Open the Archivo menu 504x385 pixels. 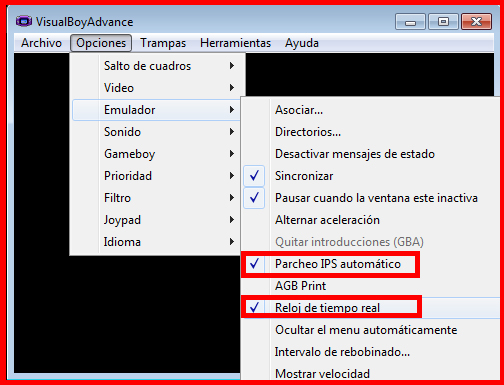[x=41, y=43]
